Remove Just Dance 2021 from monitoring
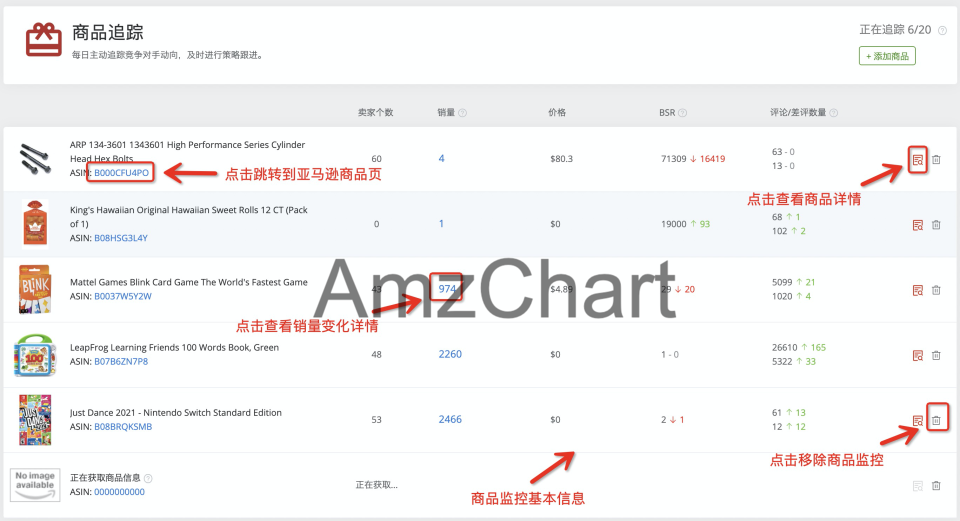 coord(936,421)
